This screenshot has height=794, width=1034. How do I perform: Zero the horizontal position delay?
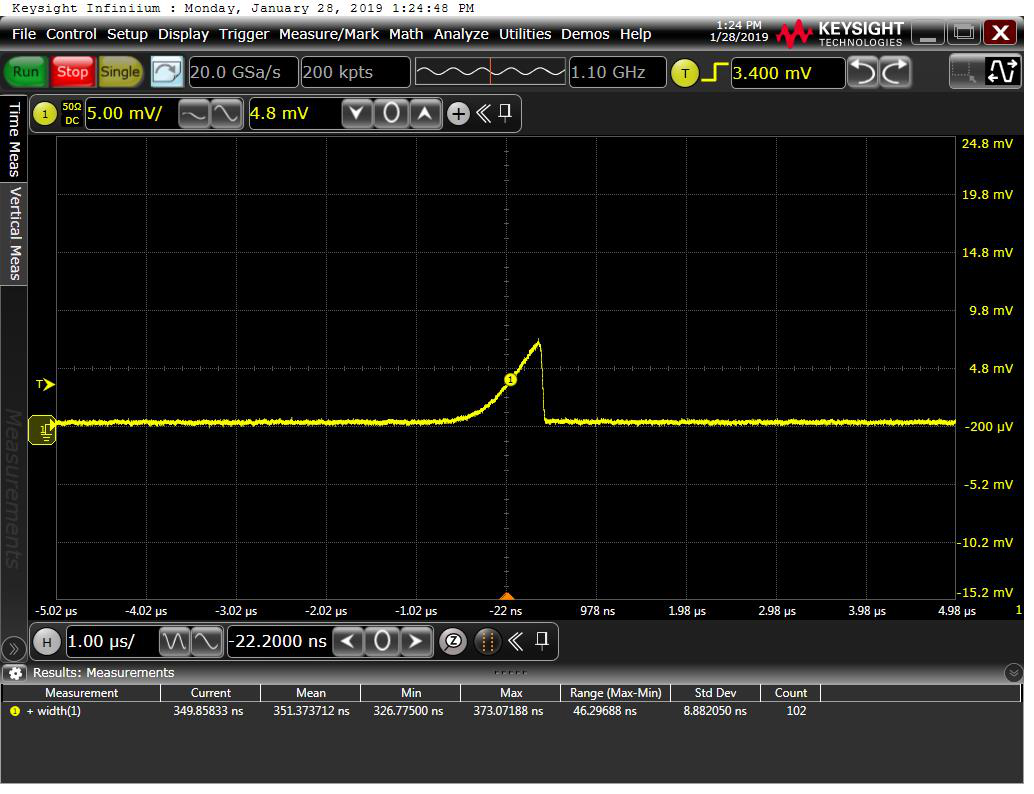pyautogui.click(x=381, y=641)
